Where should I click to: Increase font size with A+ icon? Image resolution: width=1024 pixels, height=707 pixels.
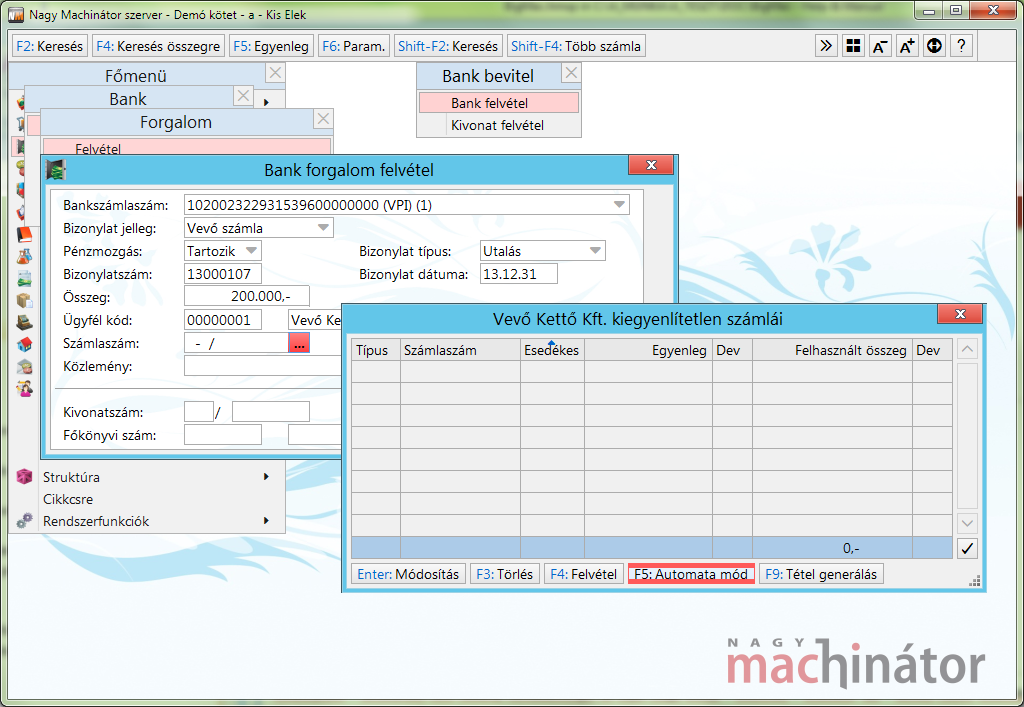907,46
